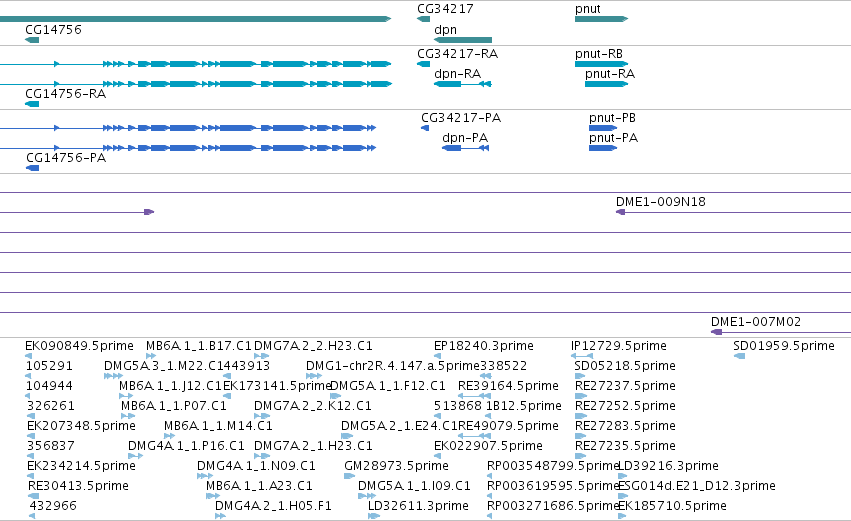Open EST IP12729.5prime

click(619, 346)
